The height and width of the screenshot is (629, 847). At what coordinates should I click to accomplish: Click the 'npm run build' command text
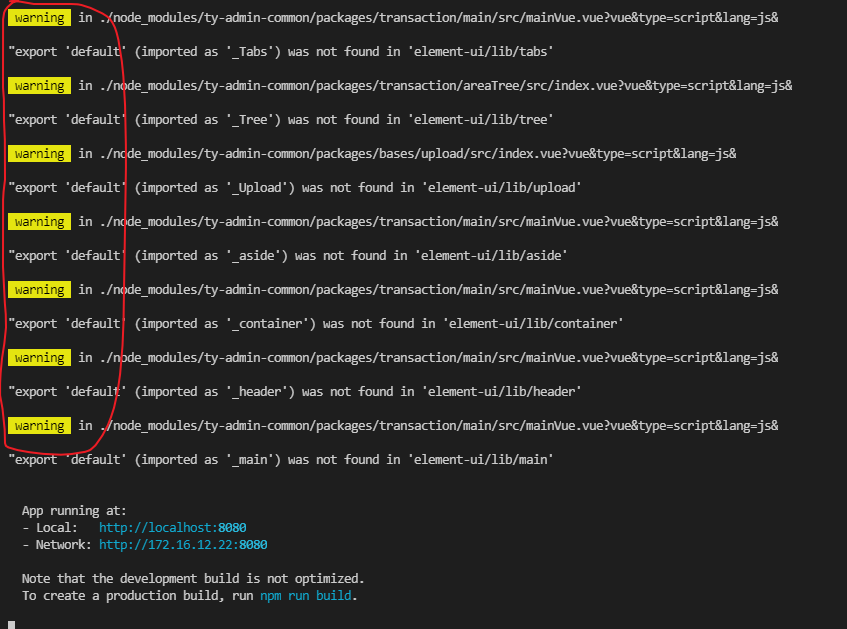(305, 595)
